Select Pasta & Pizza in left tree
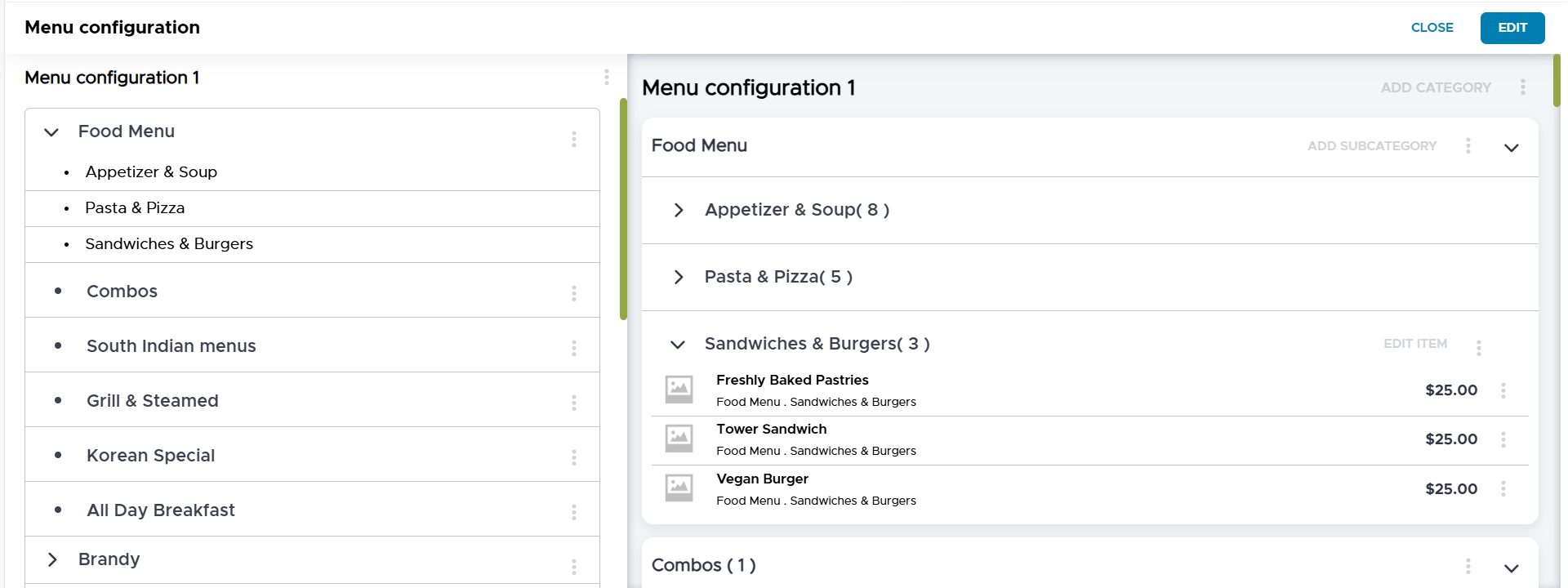 pyautogui.click(x=135, y=208)
